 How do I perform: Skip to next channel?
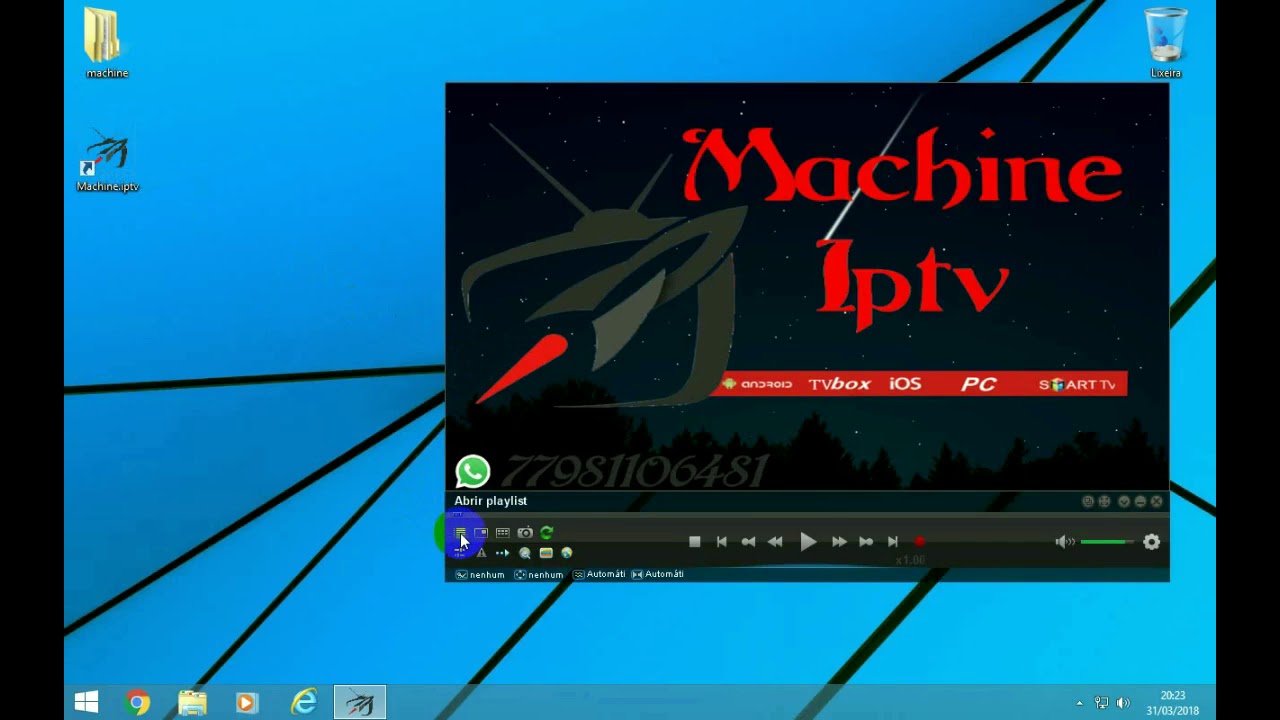pyautogui.click(x=892, y=541)
